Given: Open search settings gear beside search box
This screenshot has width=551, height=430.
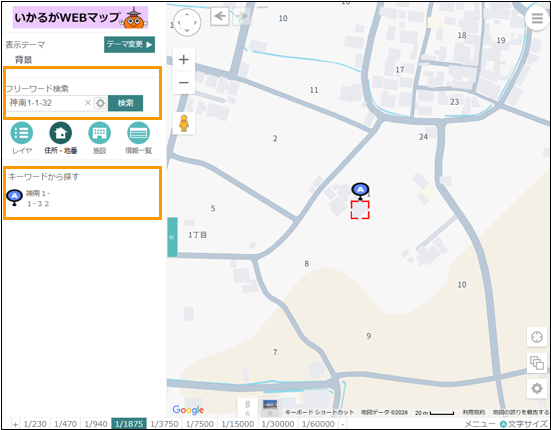Looking at the screenshot, I should [101, 103].
